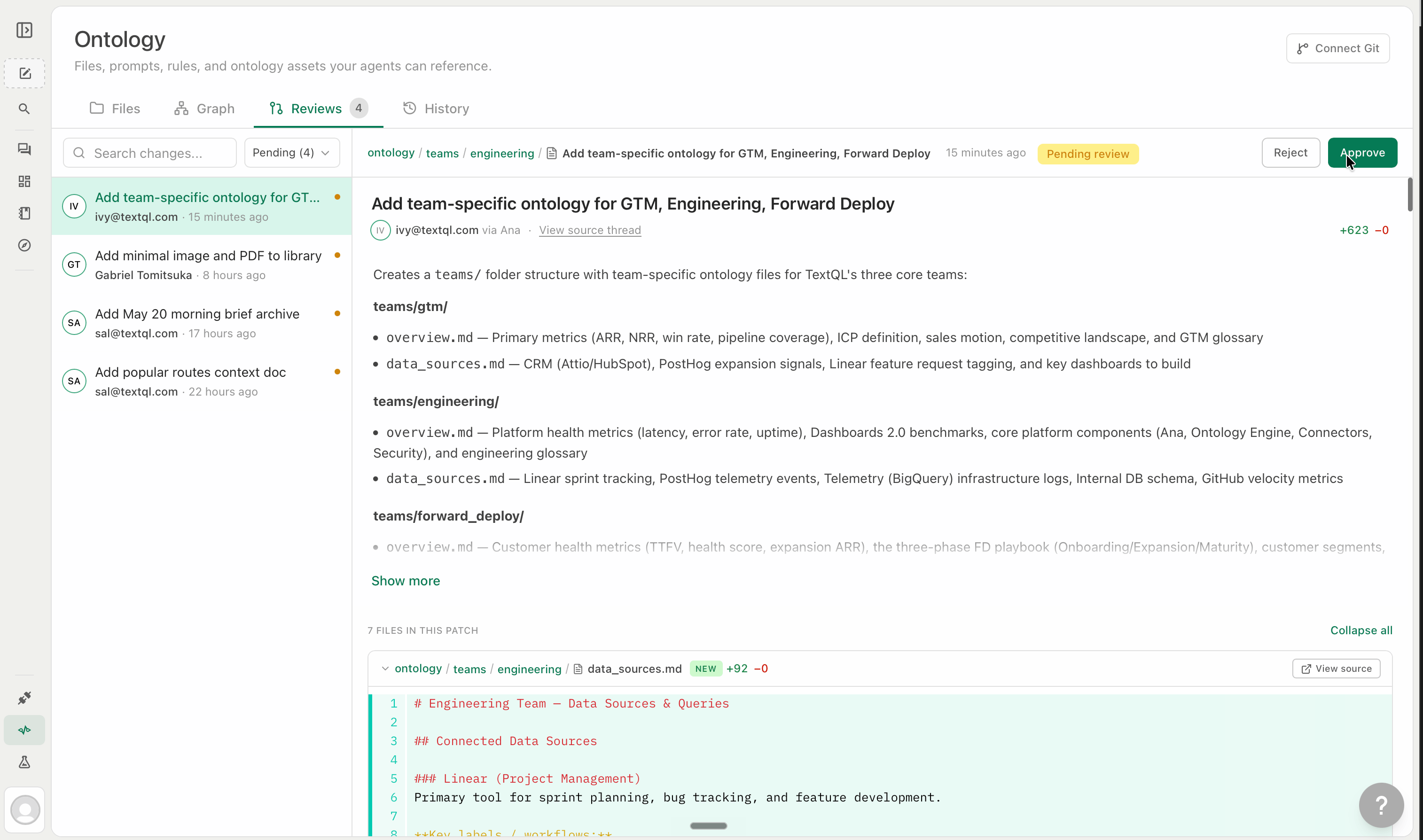Open the chat threads sidebar icon
Screen dimensions: 1423x840
pos(24,149)
